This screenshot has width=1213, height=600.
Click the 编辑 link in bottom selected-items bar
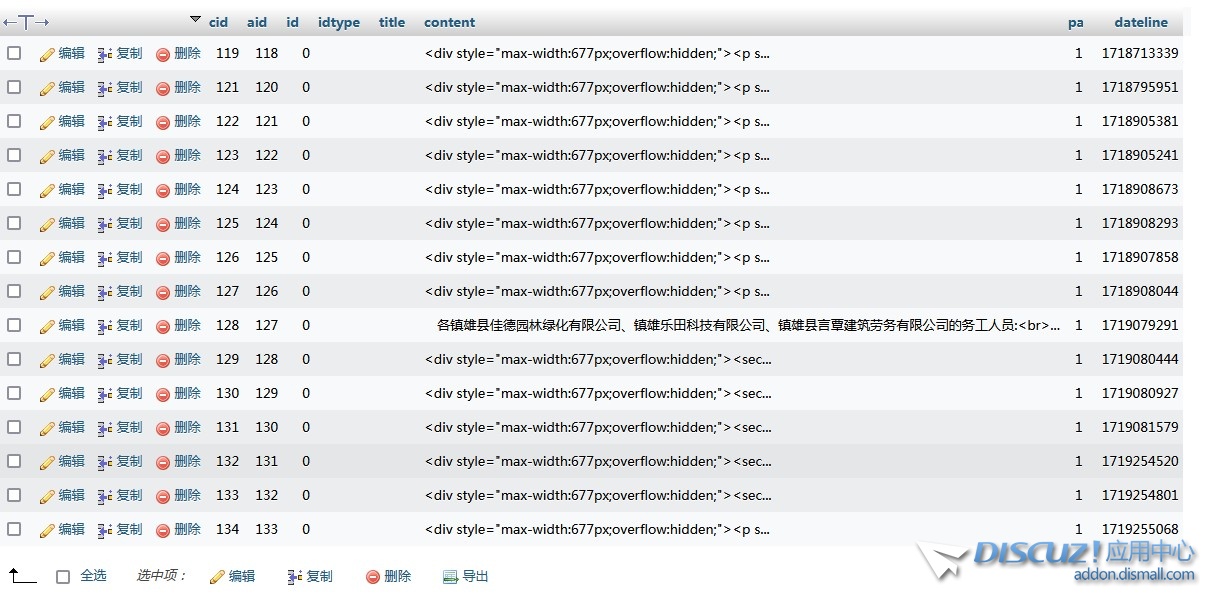coord(241,576)
